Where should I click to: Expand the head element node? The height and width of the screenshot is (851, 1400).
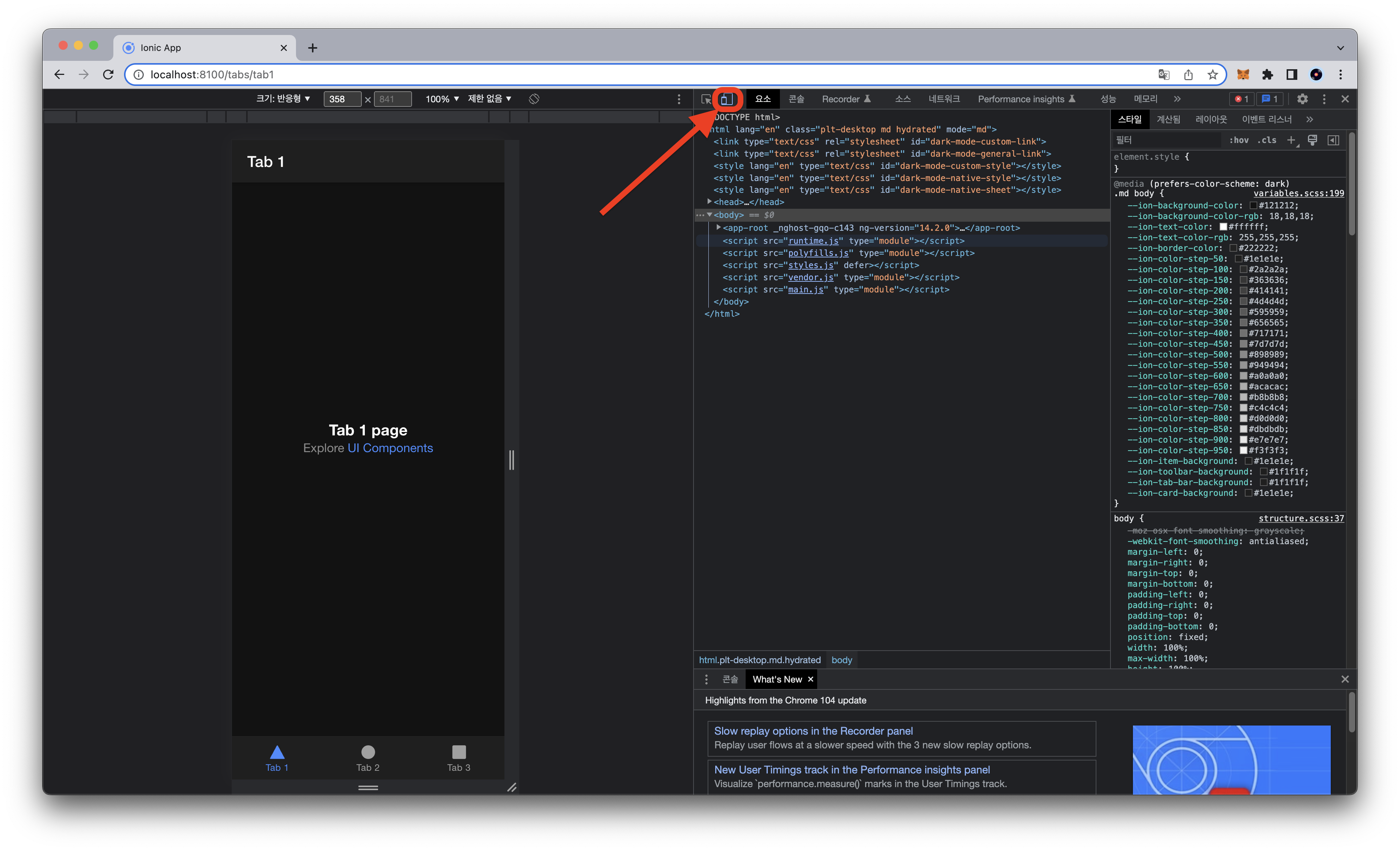coord(709,202)
